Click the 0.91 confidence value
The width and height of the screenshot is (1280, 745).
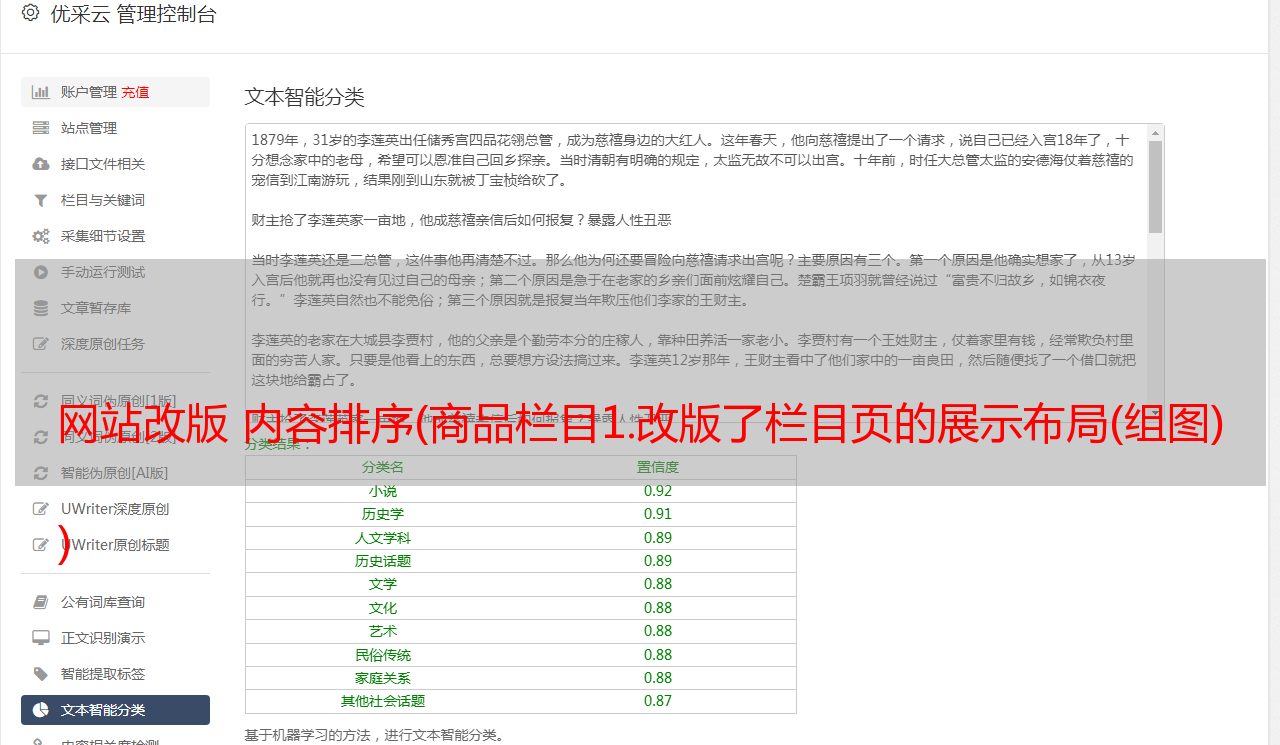click(658, 514)
